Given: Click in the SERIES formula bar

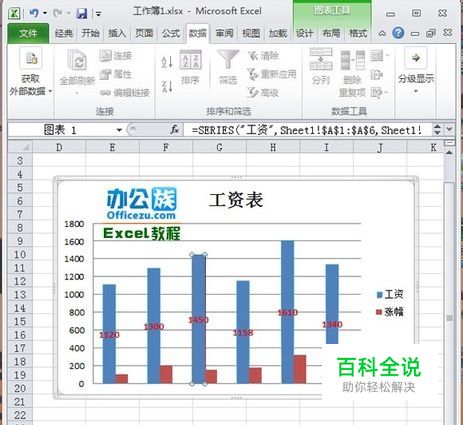Looking at the screenshot, I should [307, 130].
